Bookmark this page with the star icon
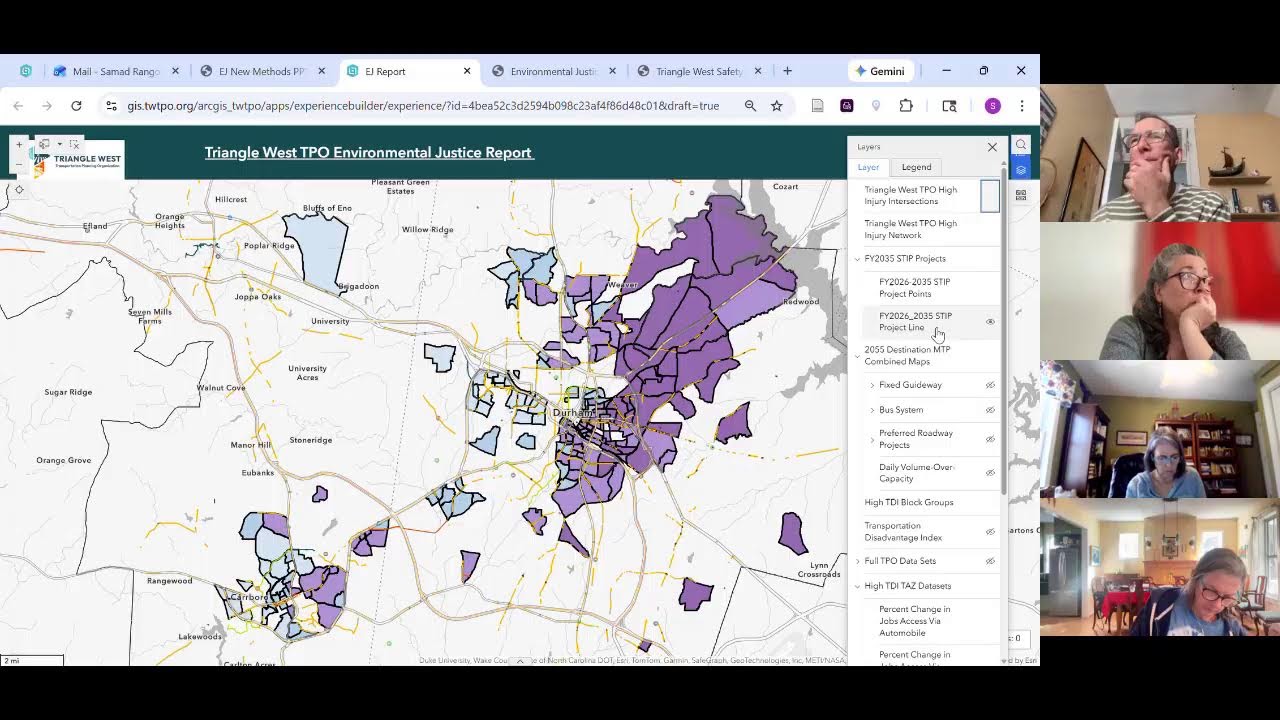This screenshot has width=1280, height=720. point(776,106)
